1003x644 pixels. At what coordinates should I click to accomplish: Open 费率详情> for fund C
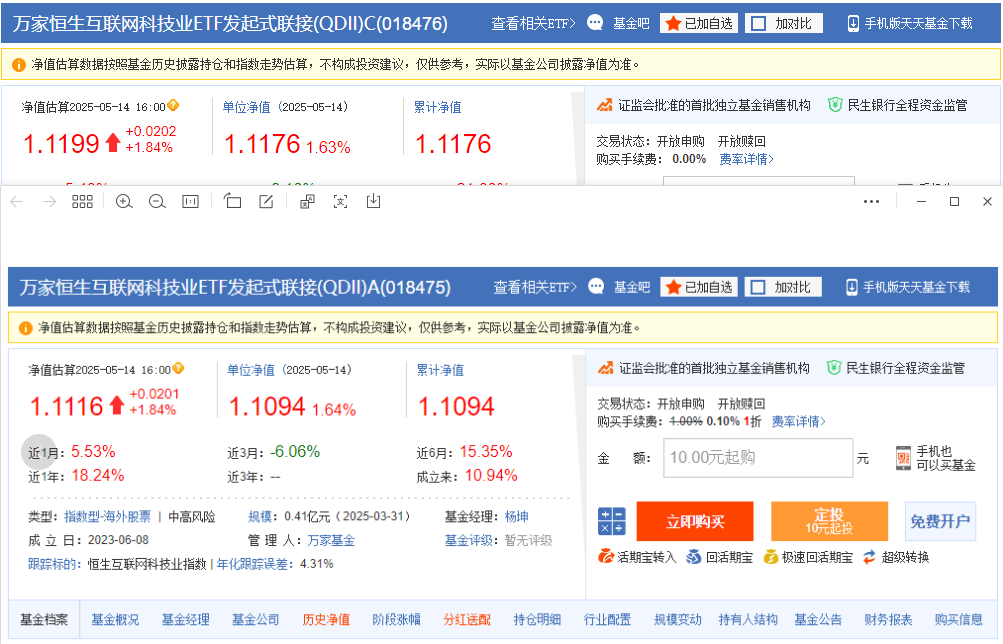tap(746, 159)
